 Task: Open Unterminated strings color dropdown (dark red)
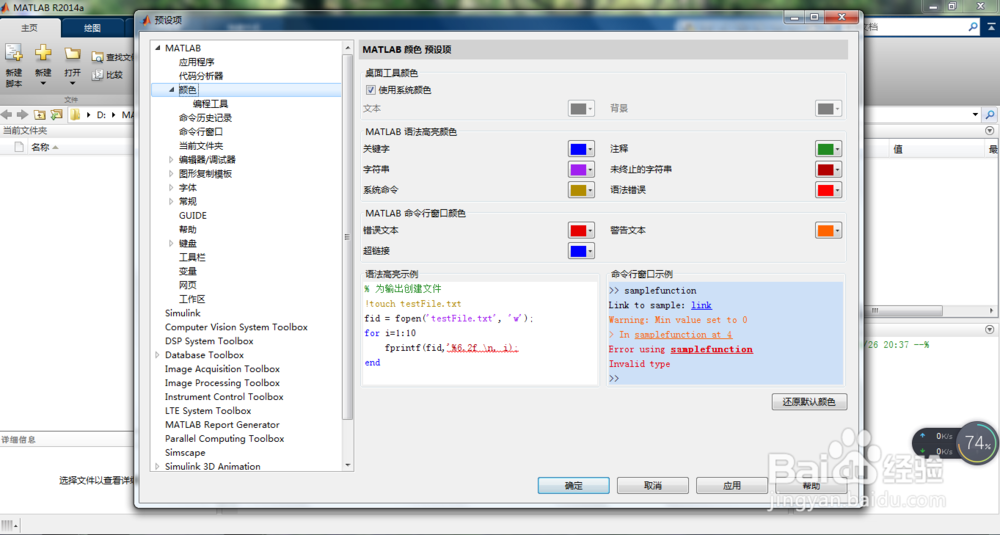(828, 170)
